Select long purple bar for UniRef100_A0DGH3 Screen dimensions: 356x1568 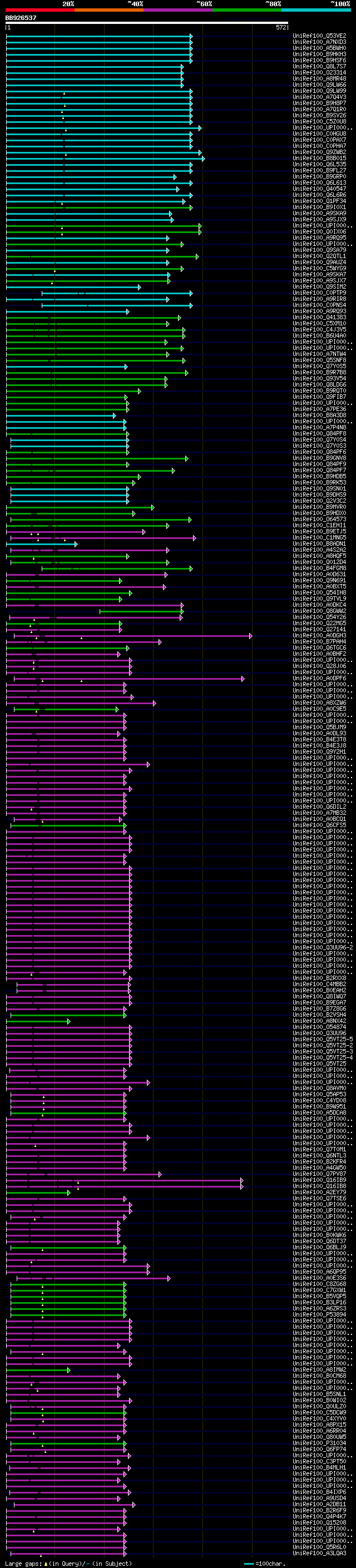[x=132, y=635]
